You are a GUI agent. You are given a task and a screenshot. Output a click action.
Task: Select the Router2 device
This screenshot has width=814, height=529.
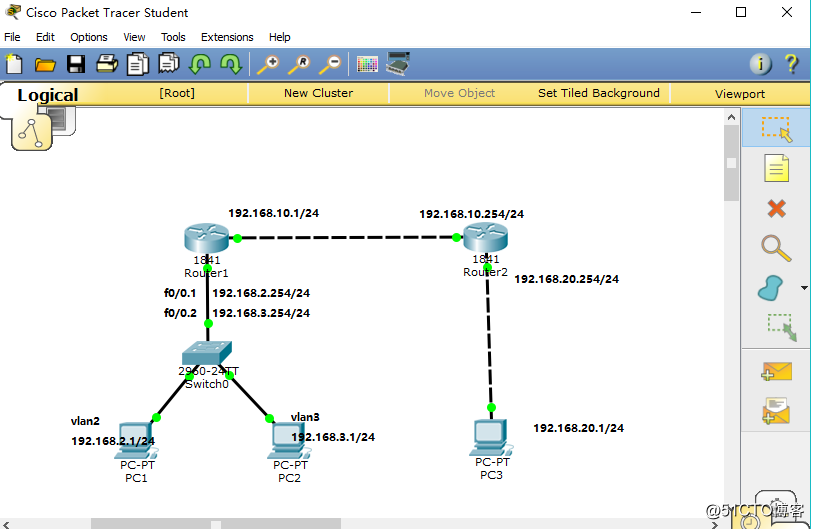[x=485, y=237]
